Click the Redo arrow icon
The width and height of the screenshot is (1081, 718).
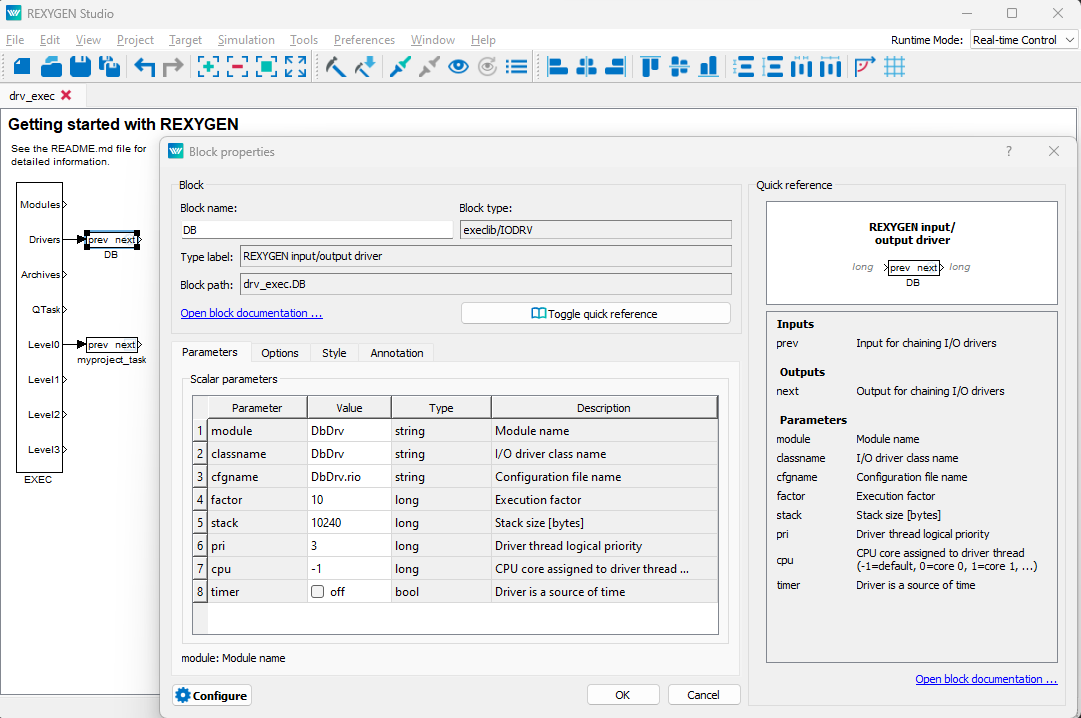click(x=173, y=67)
